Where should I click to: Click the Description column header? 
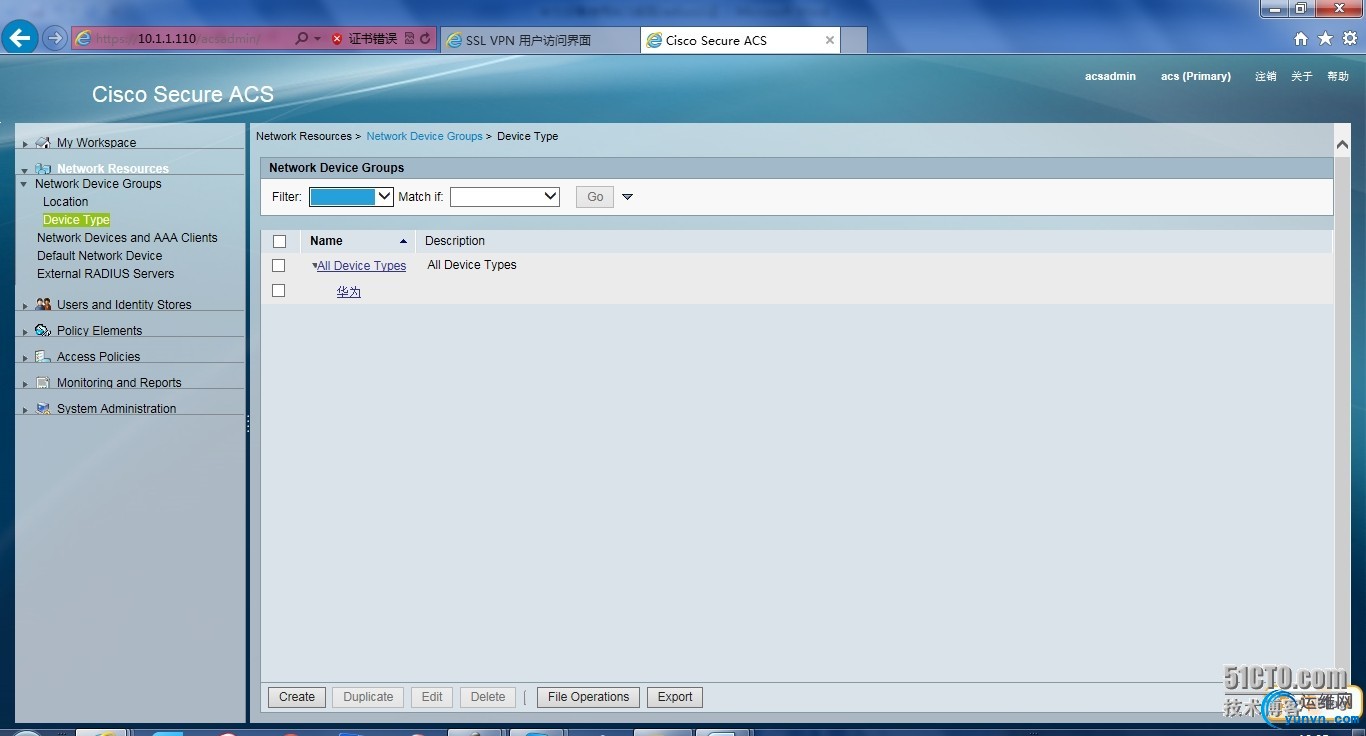click(455, 241)
